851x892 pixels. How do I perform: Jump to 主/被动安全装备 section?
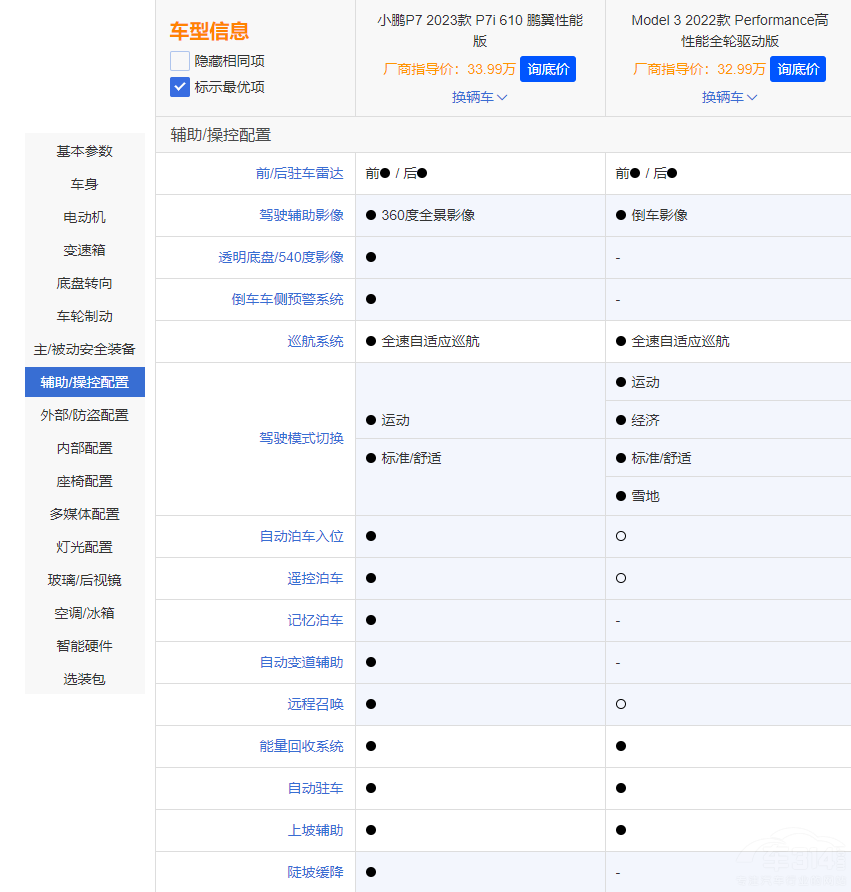tap(85, 349)
